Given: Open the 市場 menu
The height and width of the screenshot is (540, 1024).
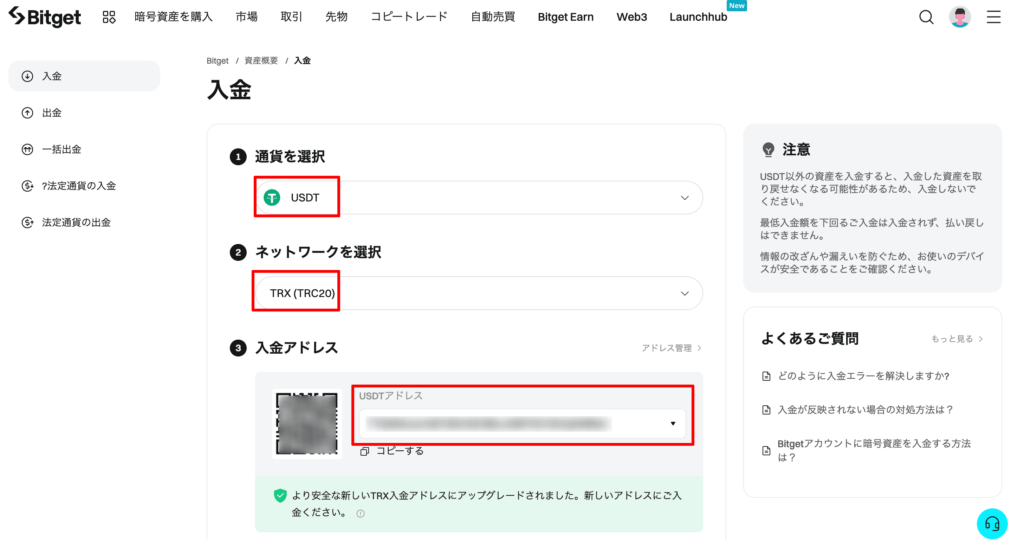Looking at the screenshot, I should point(246,17).
